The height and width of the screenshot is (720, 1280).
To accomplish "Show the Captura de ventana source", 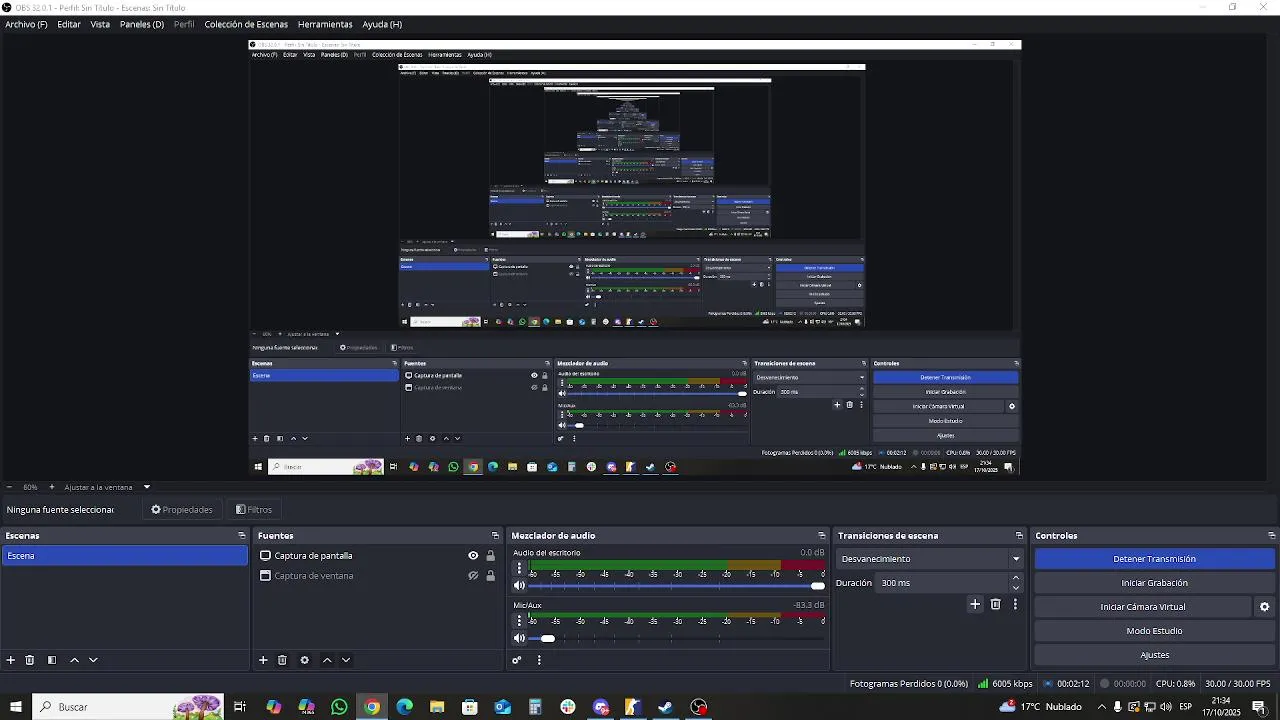I will click(473, 576).
